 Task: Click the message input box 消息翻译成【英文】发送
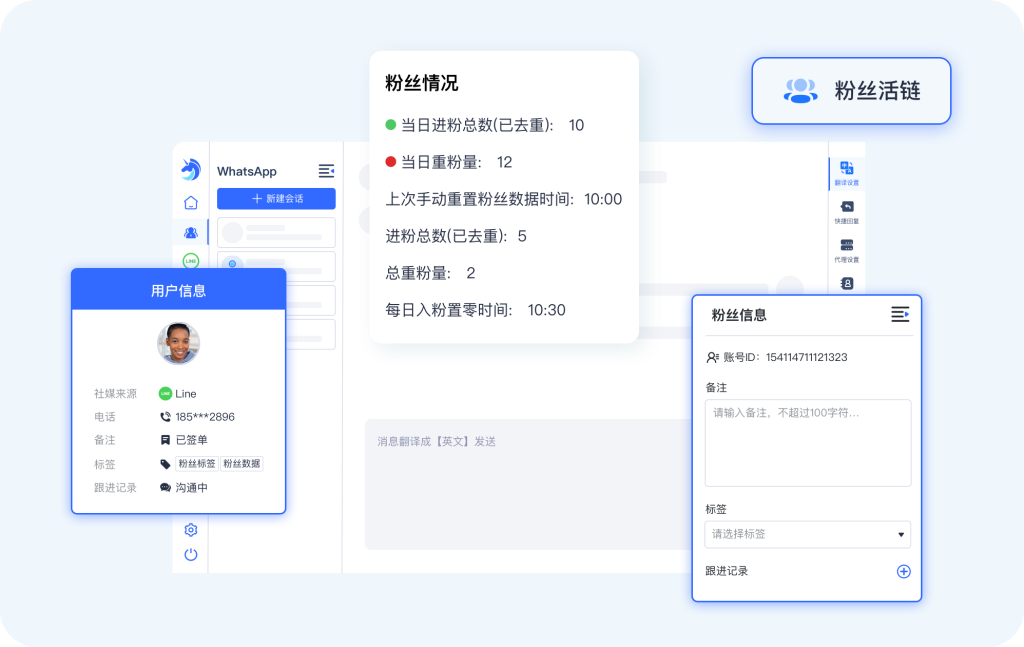tap(528, 484)
